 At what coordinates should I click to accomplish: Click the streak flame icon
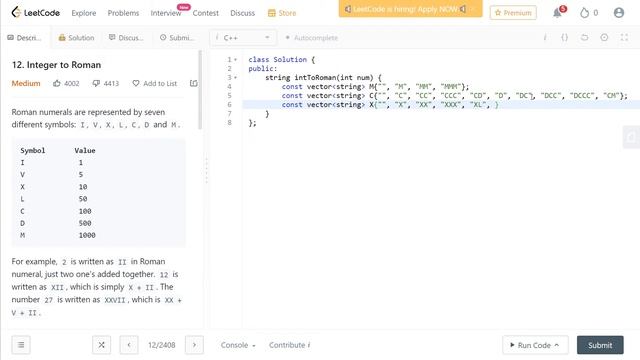pos(584,13)
